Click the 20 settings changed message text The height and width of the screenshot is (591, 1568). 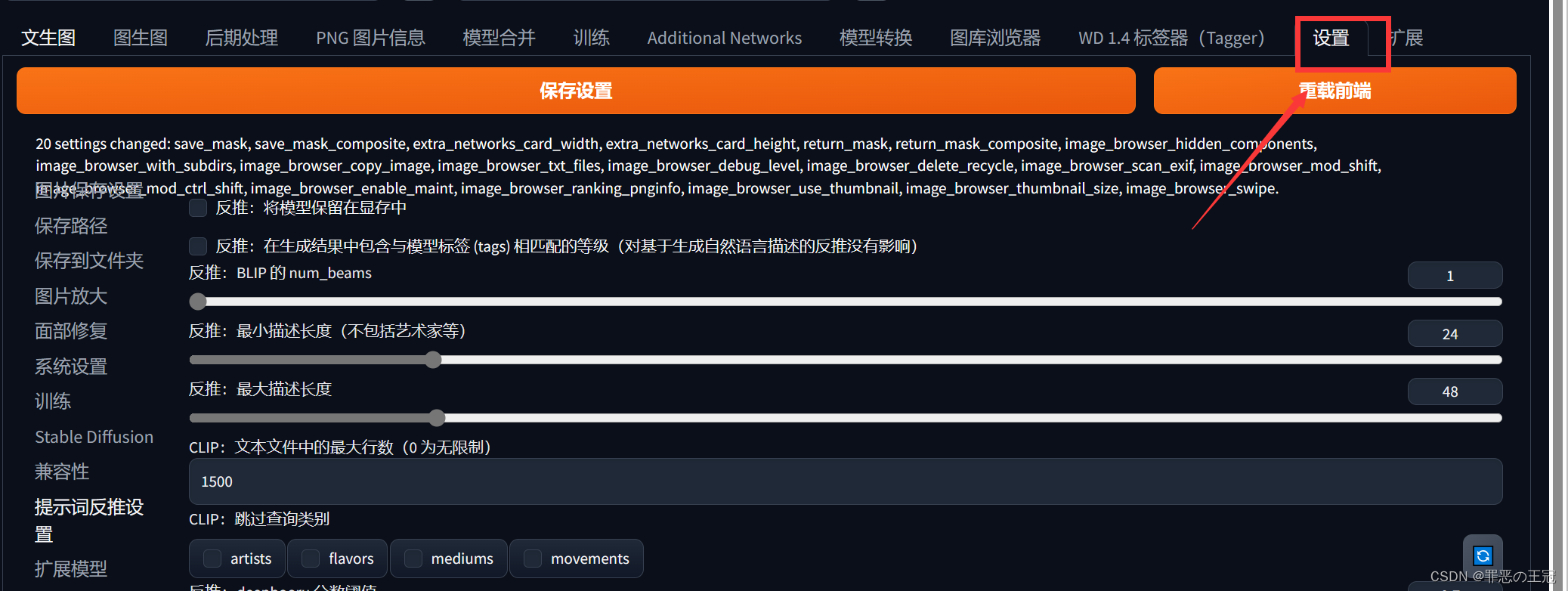708,166
